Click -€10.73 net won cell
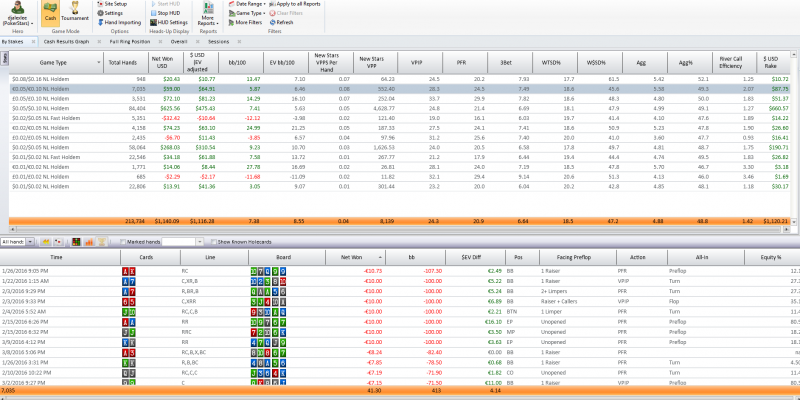800x400 pixels. [x=372, y=271]
